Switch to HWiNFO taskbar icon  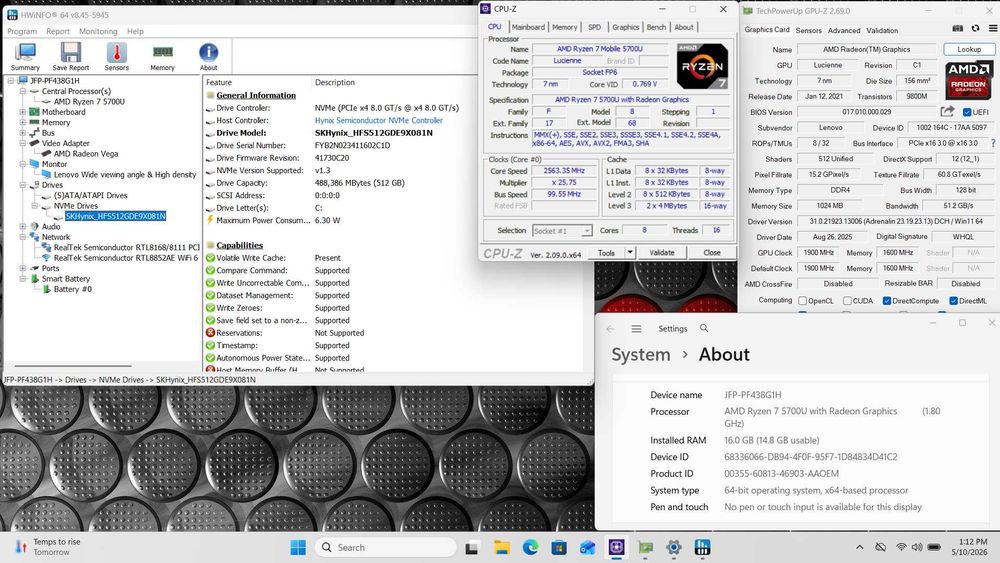click(x=702, y=547)
